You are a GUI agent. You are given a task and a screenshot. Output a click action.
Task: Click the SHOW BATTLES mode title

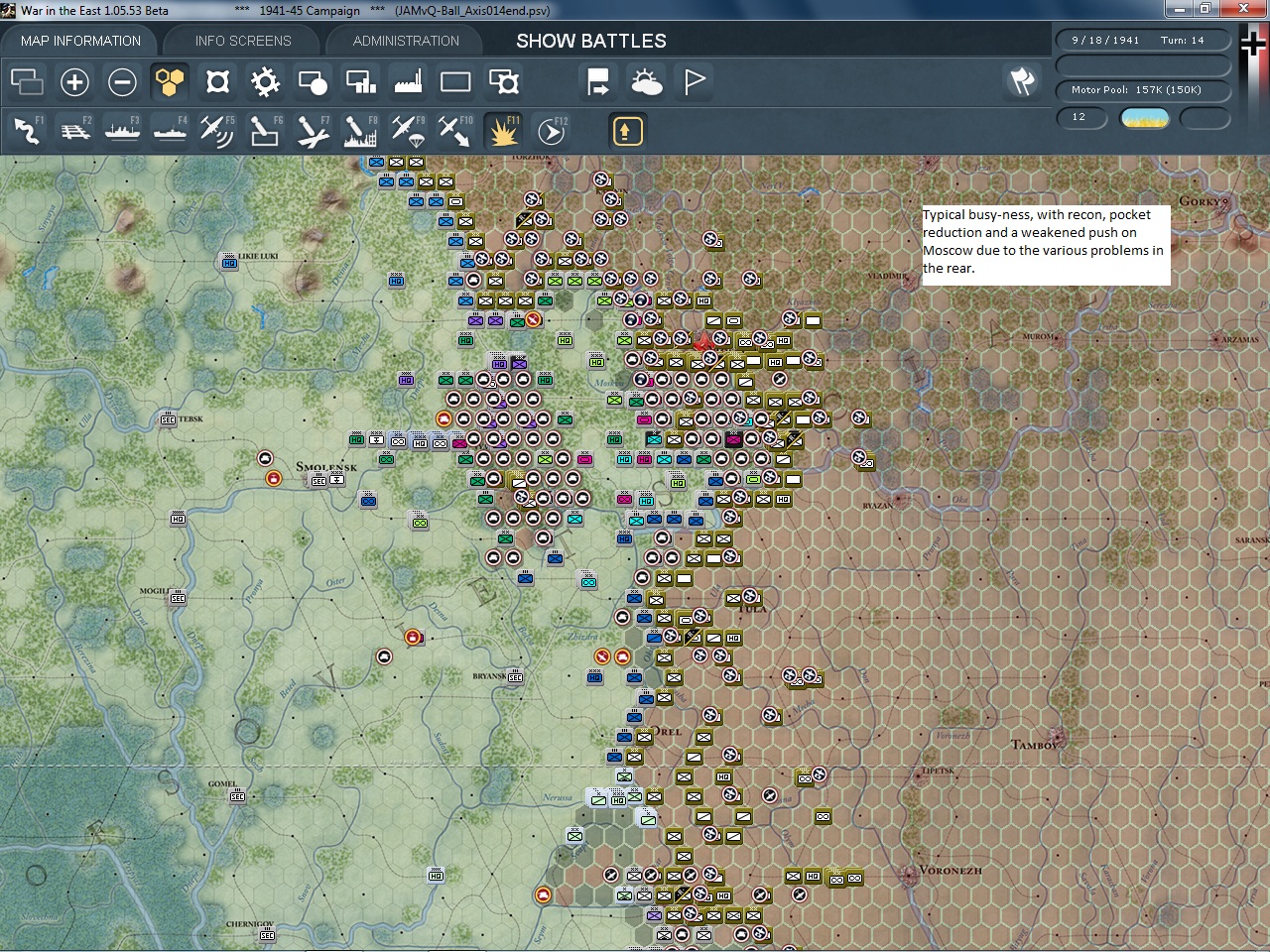click(591, 41)
